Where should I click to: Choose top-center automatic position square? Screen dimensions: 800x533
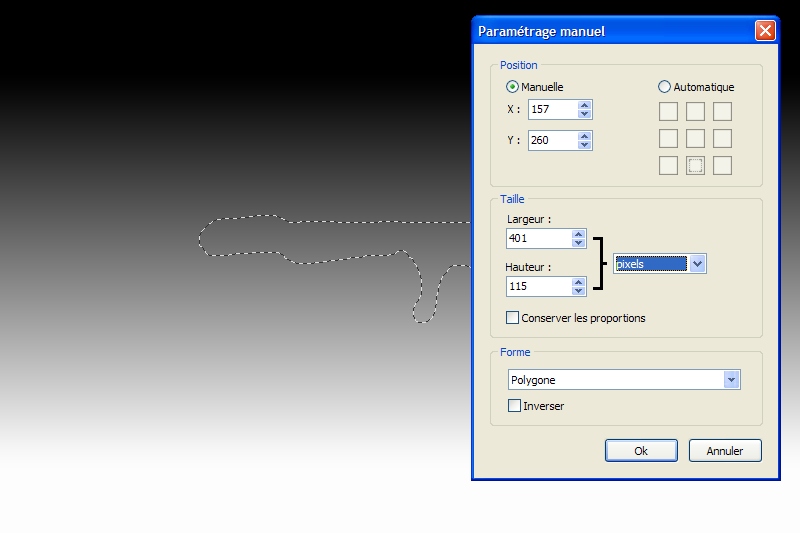[695, 112]
